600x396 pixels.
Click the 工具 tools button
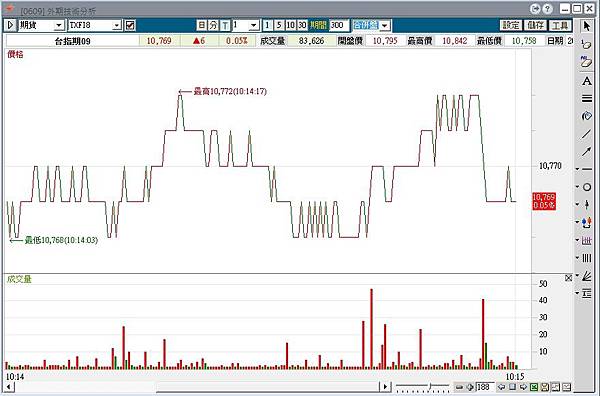(x=560, y=25)
